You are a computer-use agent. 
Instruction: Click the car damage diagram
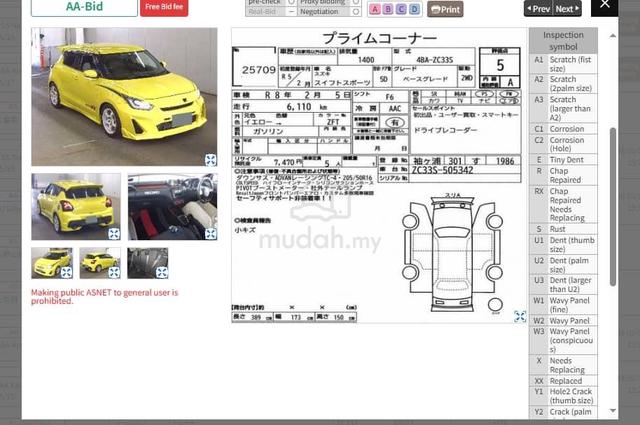coord(452,253)
